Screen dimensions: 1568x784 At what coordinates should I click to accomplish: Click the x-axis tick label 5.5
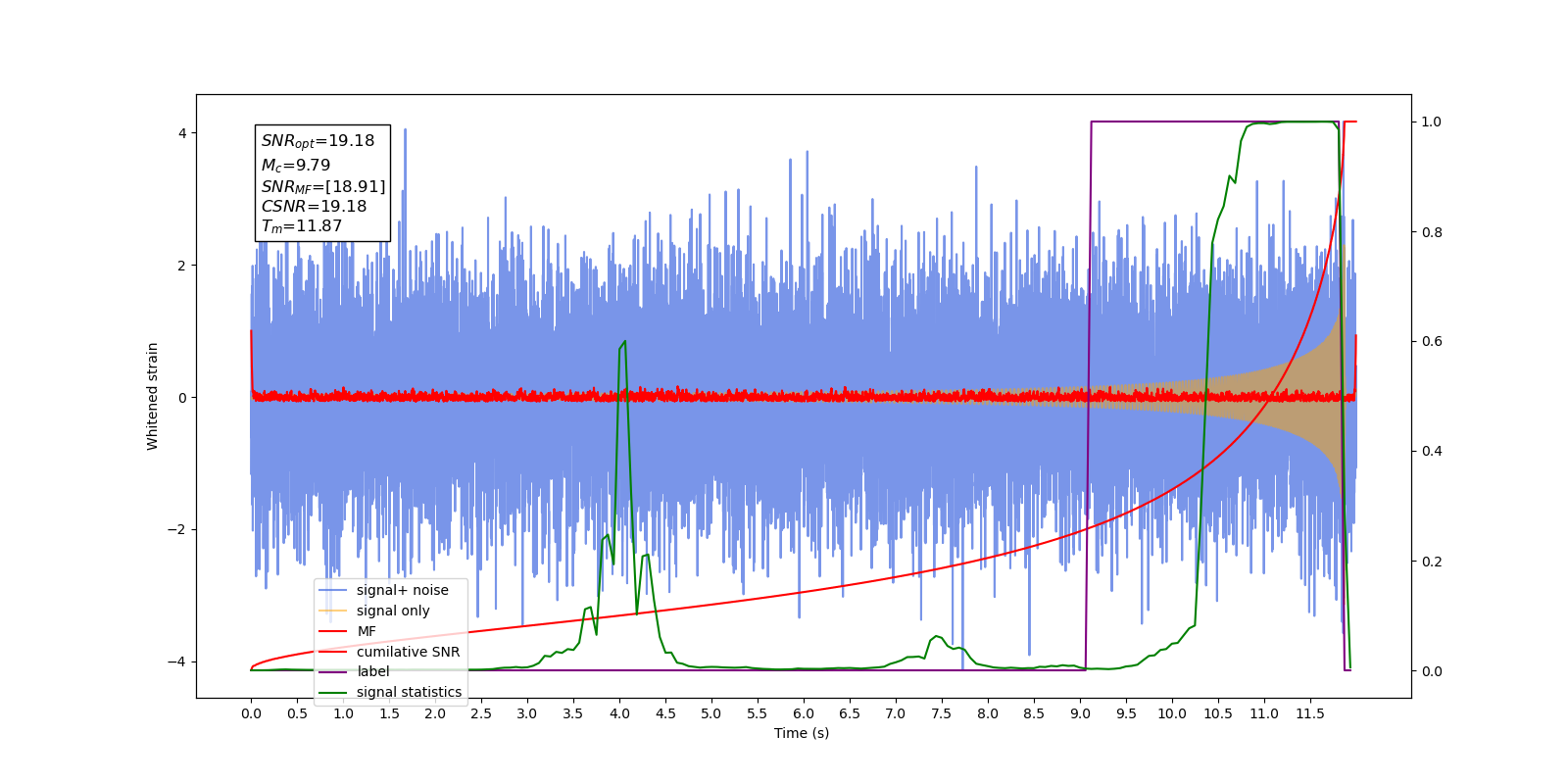click(x=758, y=713)
